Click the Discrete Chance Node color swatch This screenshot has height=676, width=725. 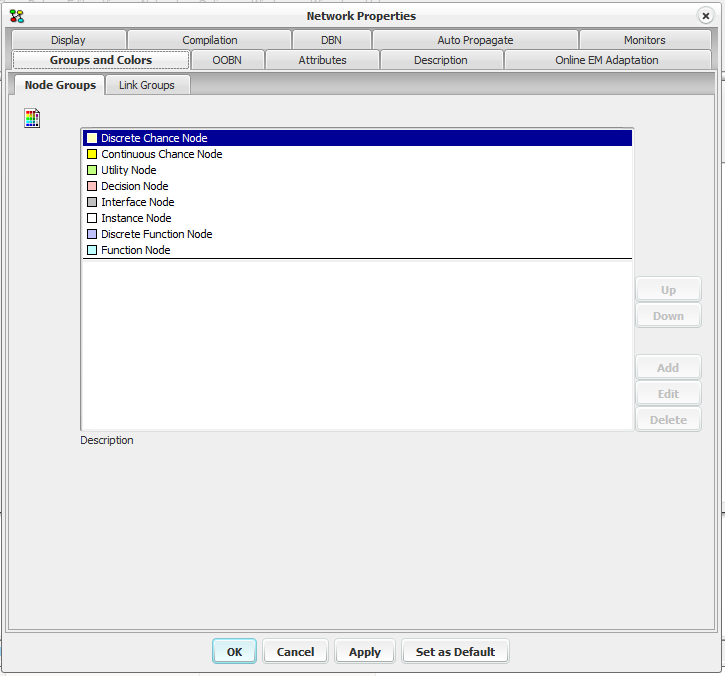(92, 138)
